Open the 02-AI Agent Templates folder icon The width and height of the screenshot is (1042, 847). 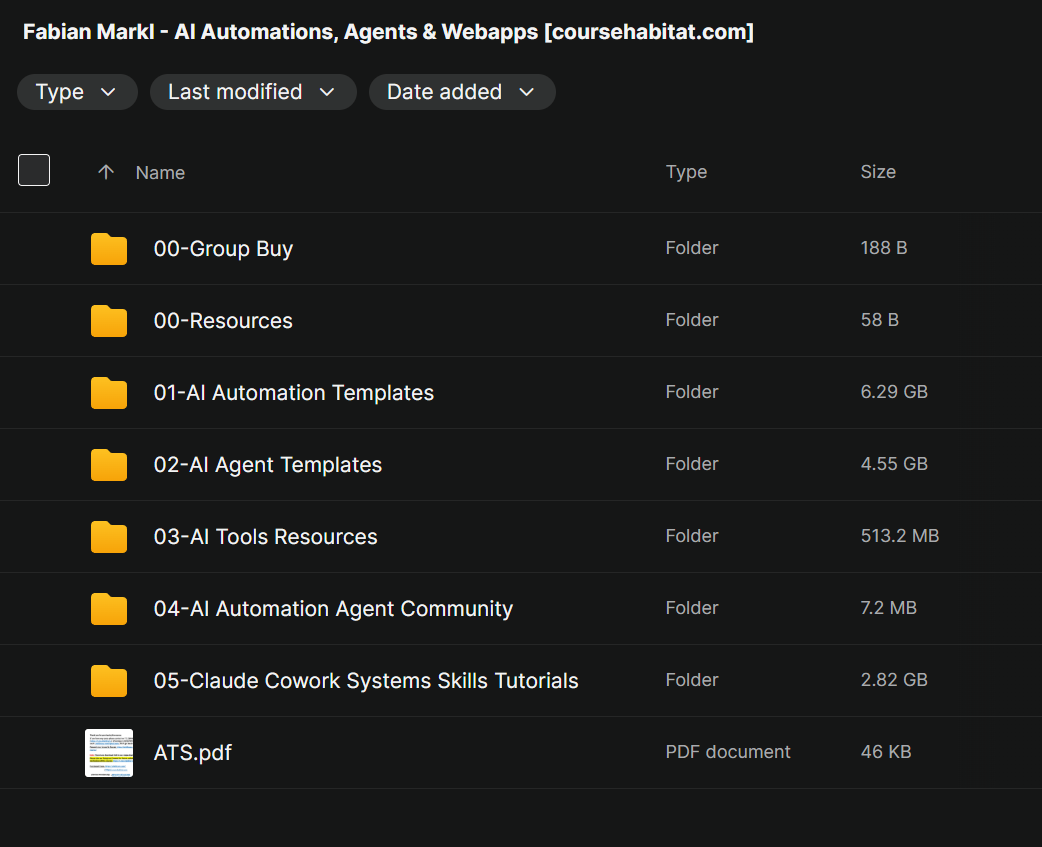click(109, 465)
